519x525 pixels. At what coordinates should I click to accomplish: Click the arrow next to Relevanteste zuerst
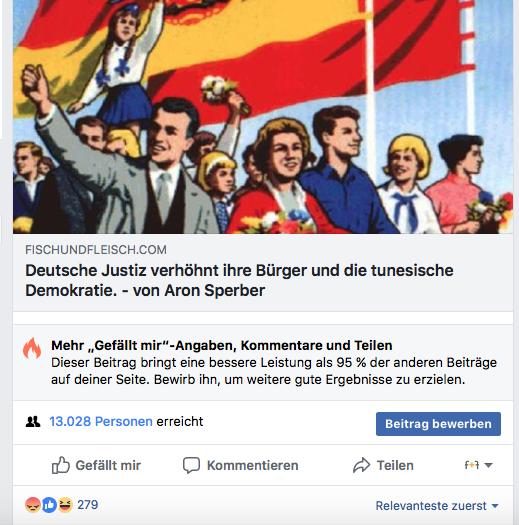pyautogui.click(x=495, y=506)
